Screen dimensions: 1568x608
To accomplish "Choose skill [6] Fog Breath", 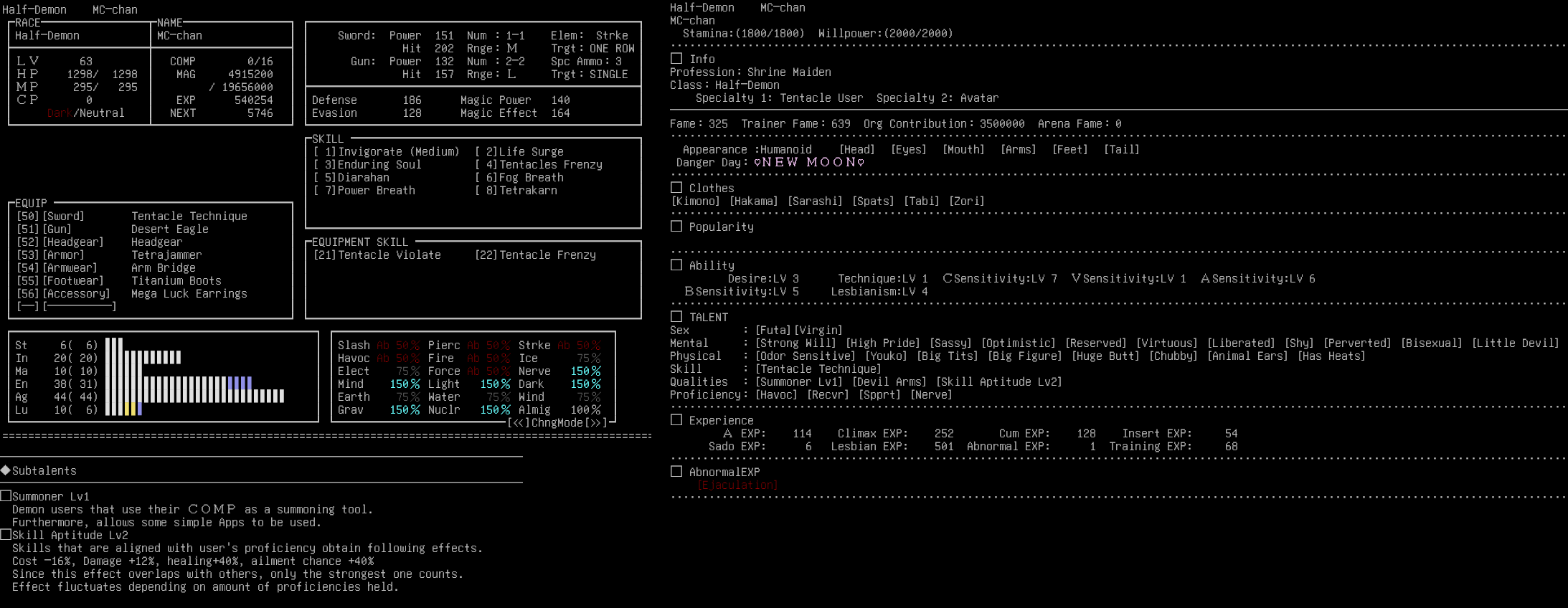I will click(x=519, y=178).
